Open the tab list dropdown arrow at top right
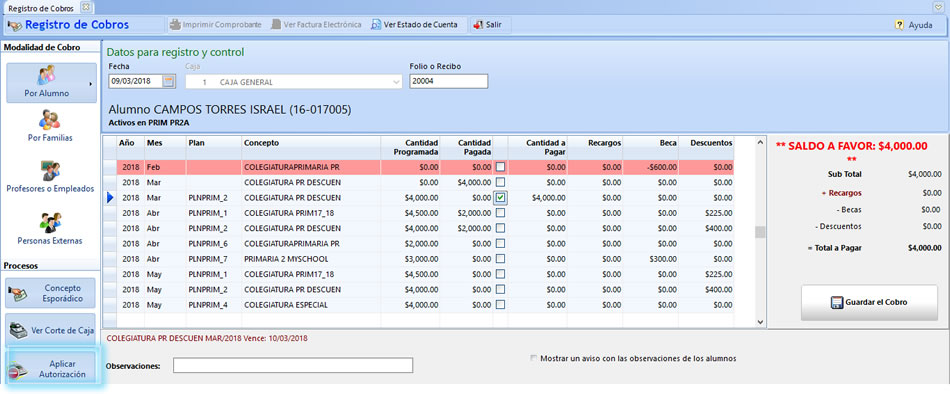The height and width of the screenshot is (394, 950). pyautogui.click(x=939, y=7)
